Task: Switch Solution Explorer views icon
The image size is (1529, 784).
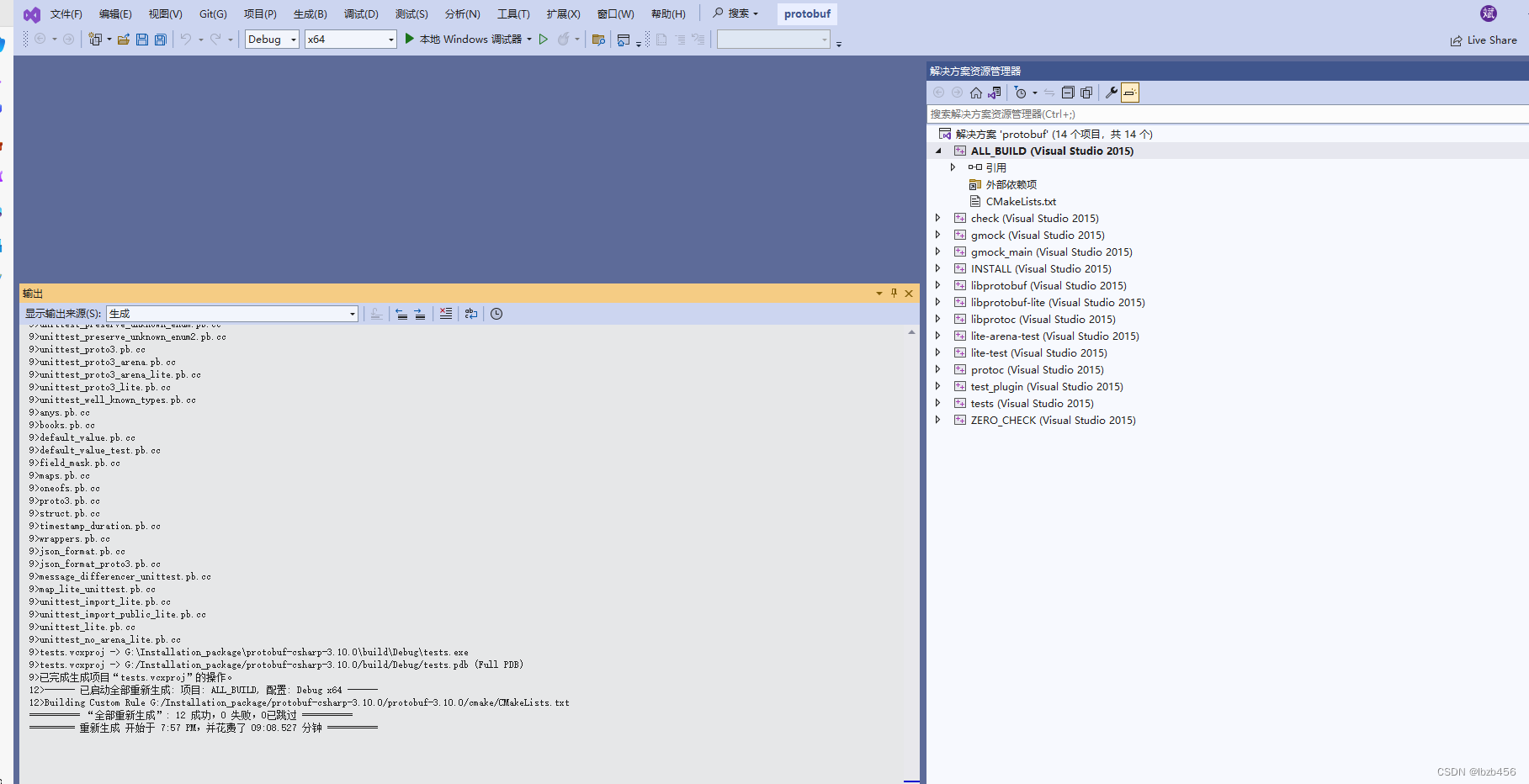Action: coord(995,93)
